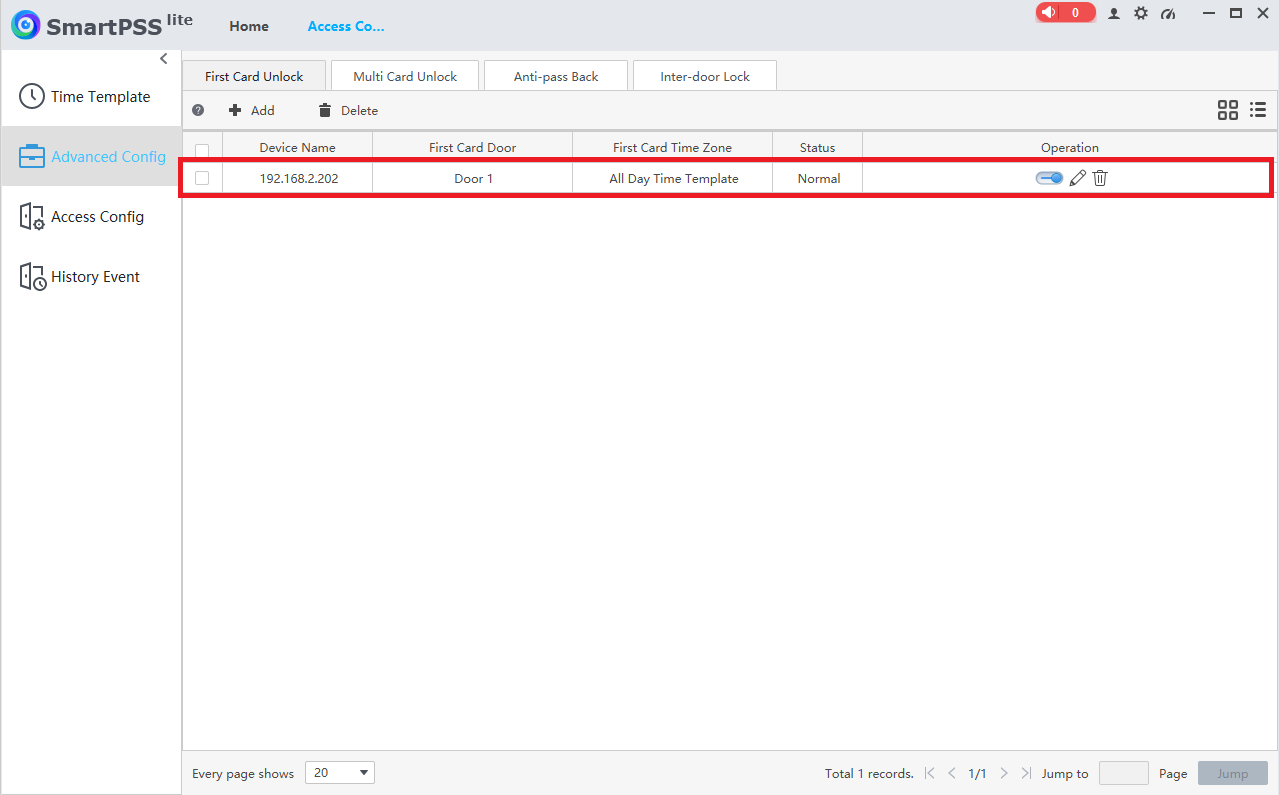Go to the next page arrow
This screenshot has height=795, width=1279.
pyautogui.click(x=1003, y=773)
